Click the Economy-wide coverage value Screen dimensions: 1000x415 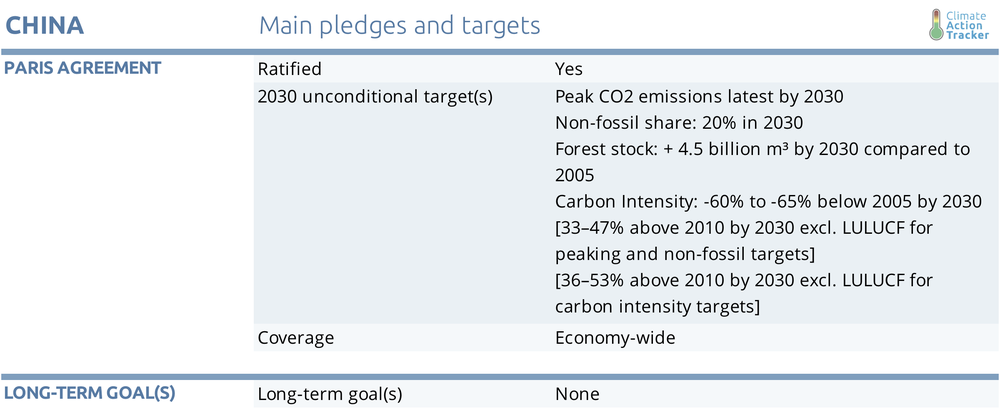[615, 338]
